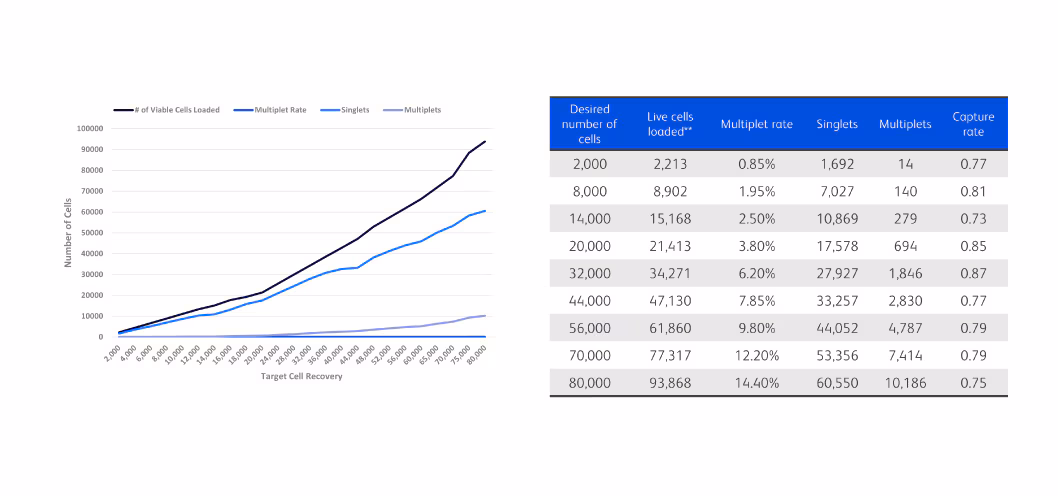Select the 60,550 singlets table cell
The height and width of the screenshot is (496, 1058).
836,383
